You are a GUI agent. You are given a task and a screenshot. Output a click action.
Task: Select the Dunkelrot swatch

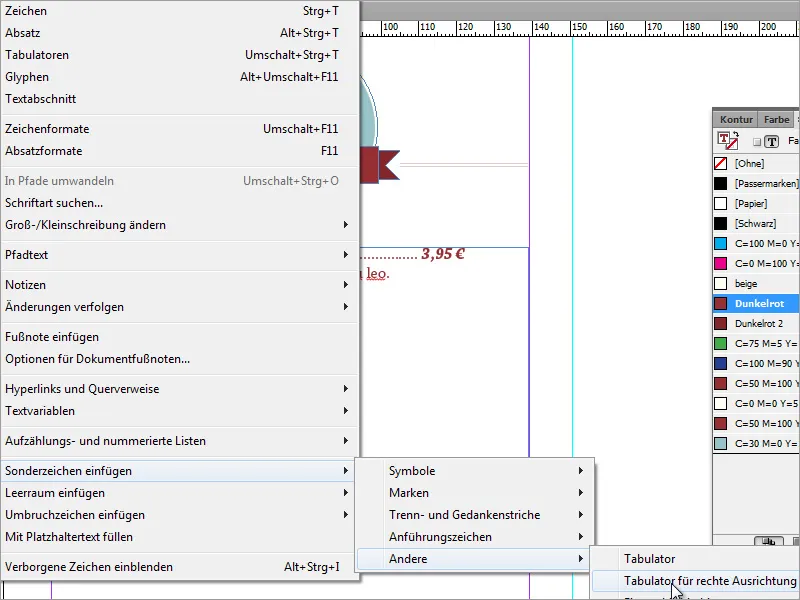pyautogui.click(x=756, y=304)
